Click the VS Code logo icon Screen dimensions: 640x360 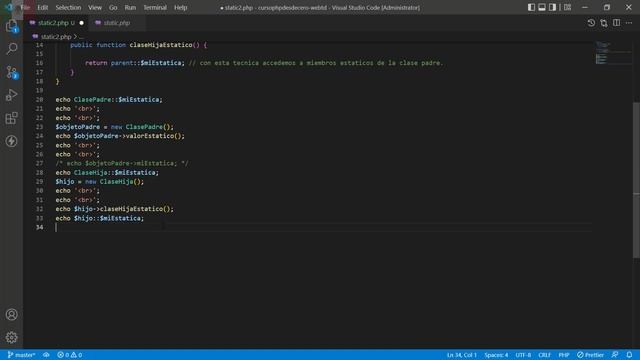pos(9,7)
